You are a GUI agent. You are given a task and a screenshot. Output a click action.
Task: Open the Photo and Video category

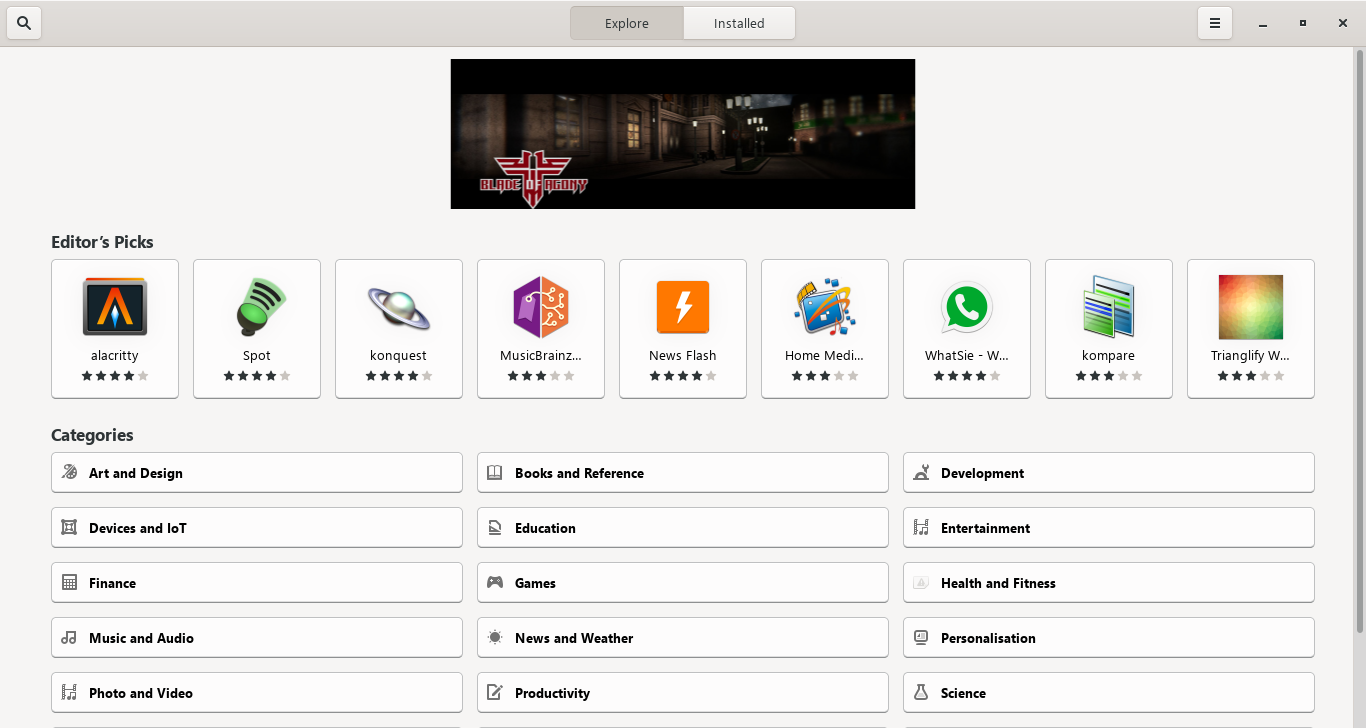[x=257, y=693]
